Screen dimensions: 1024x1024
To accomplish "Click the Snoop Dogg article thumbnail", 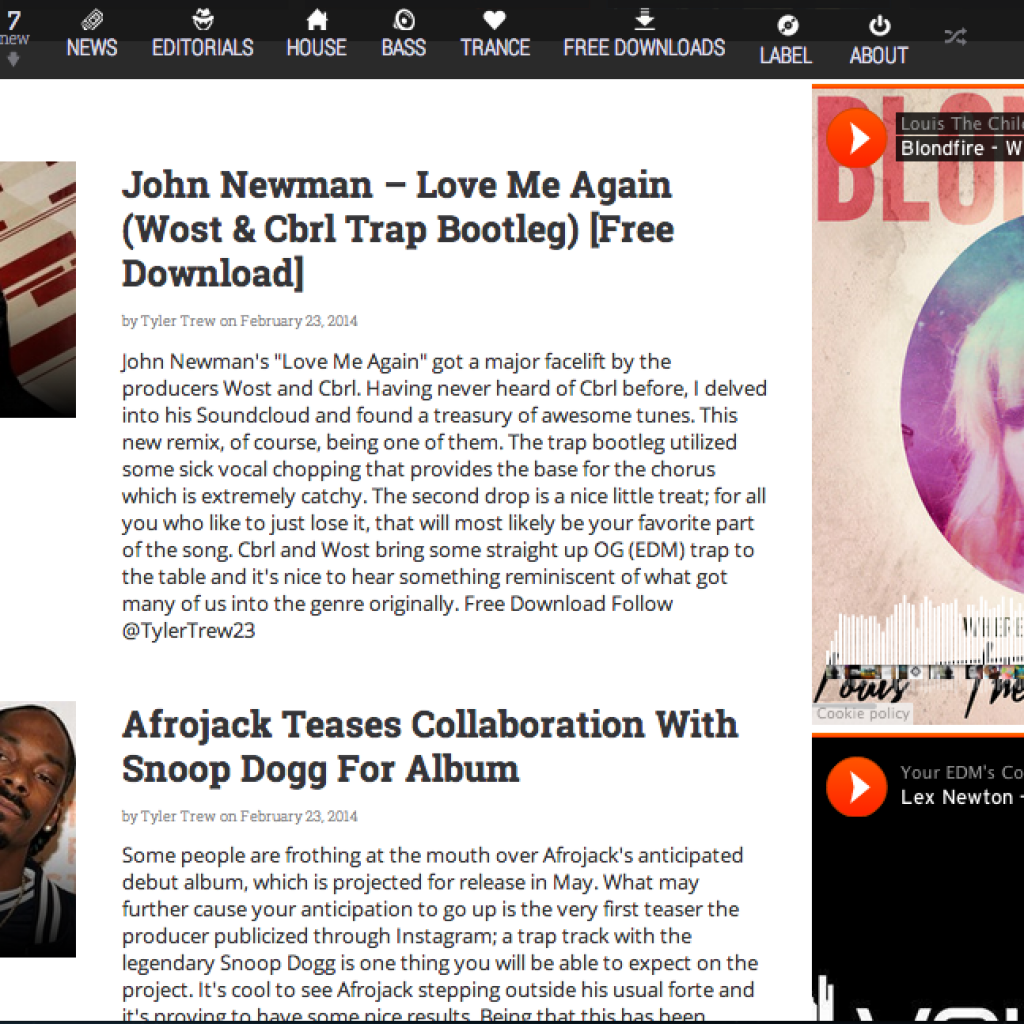I will pos(37,828).
